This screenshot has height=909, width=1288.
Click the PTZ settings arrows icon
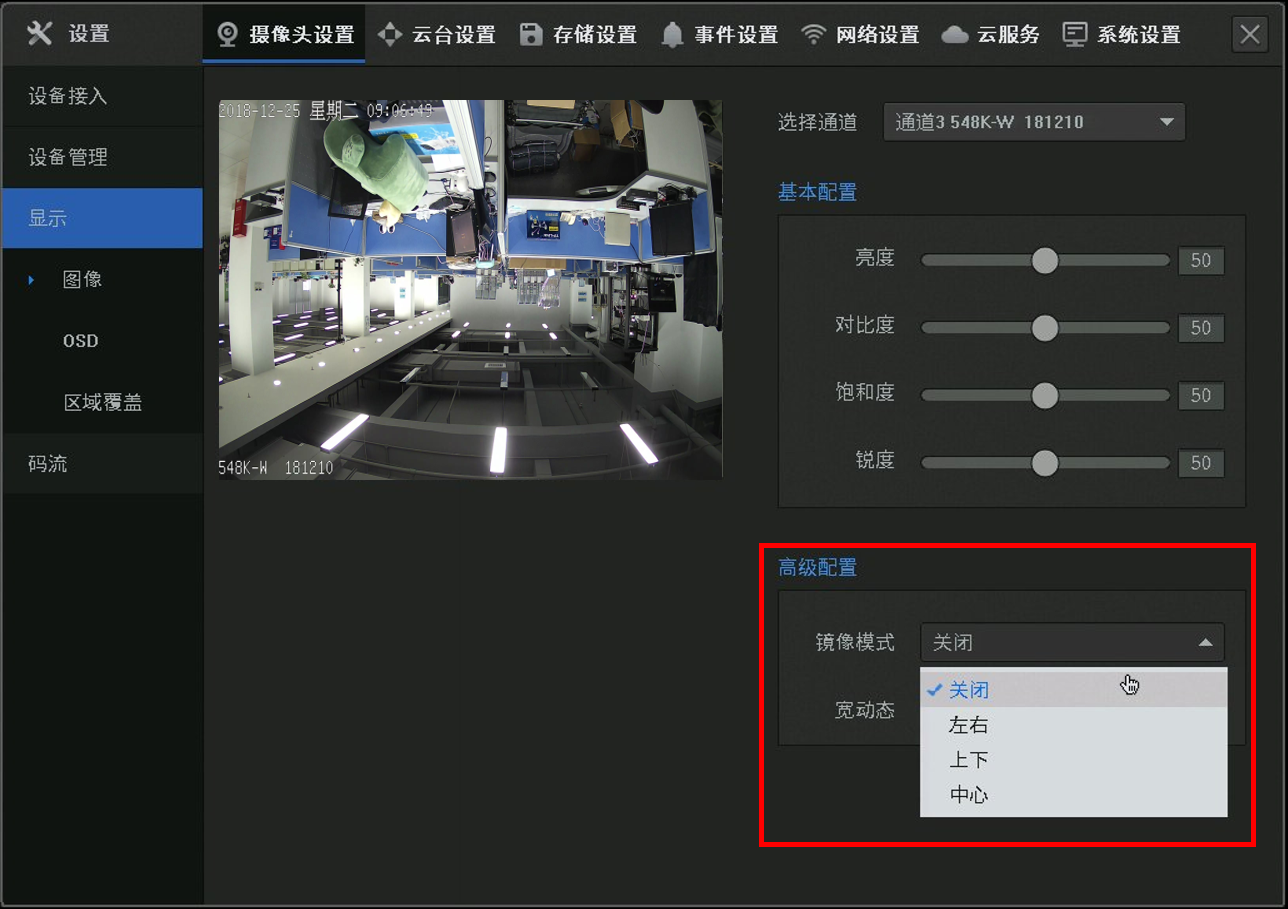click(x=390, y=35)
